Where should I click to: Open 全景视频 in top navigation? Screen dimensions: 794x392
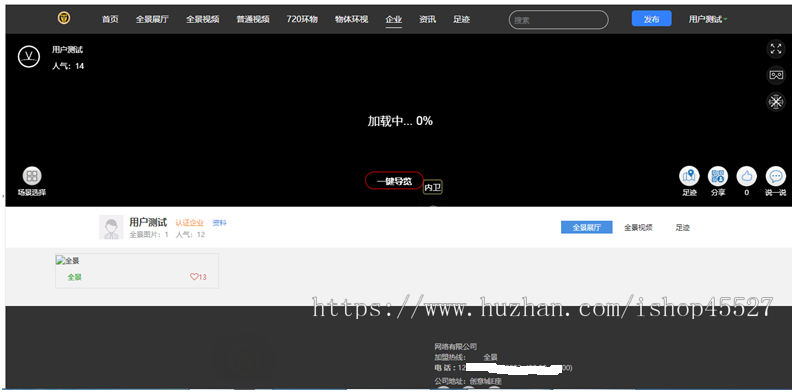click(202, 19)
